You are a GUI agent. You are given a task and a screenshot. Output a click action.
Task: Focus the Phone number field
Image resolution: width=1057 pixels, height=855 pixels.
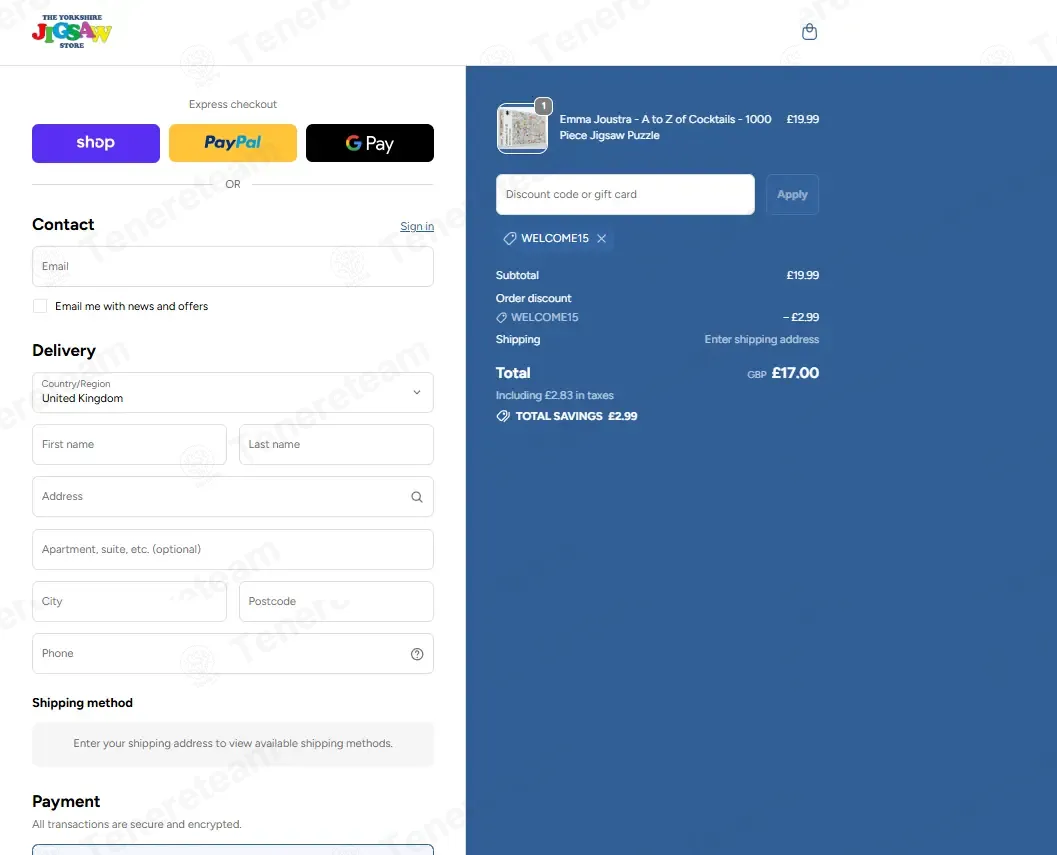(233, 653)
